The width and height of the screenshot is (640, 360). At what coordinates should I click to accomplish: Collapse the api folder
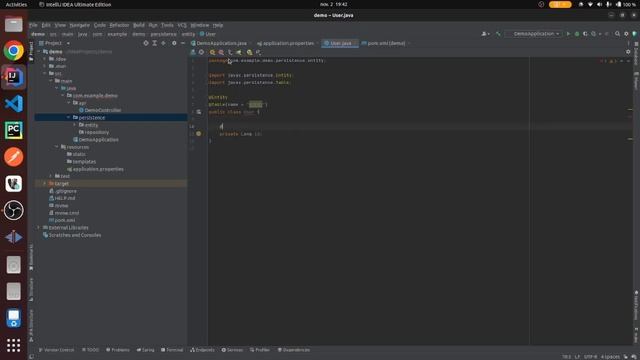tap(69, 103)
